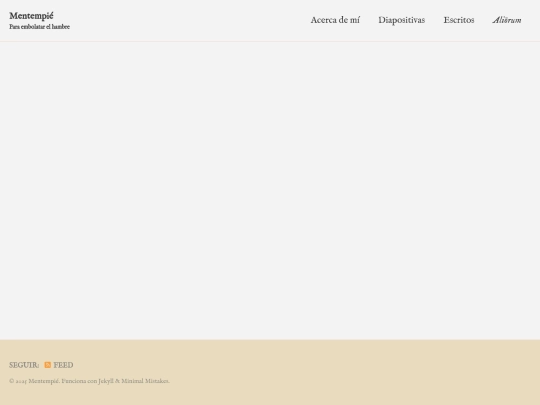Image resolution: width=540 pixels, height=405 pixels.
Task: Select the Aliōrum navigation link
Action: click(507, 20)
